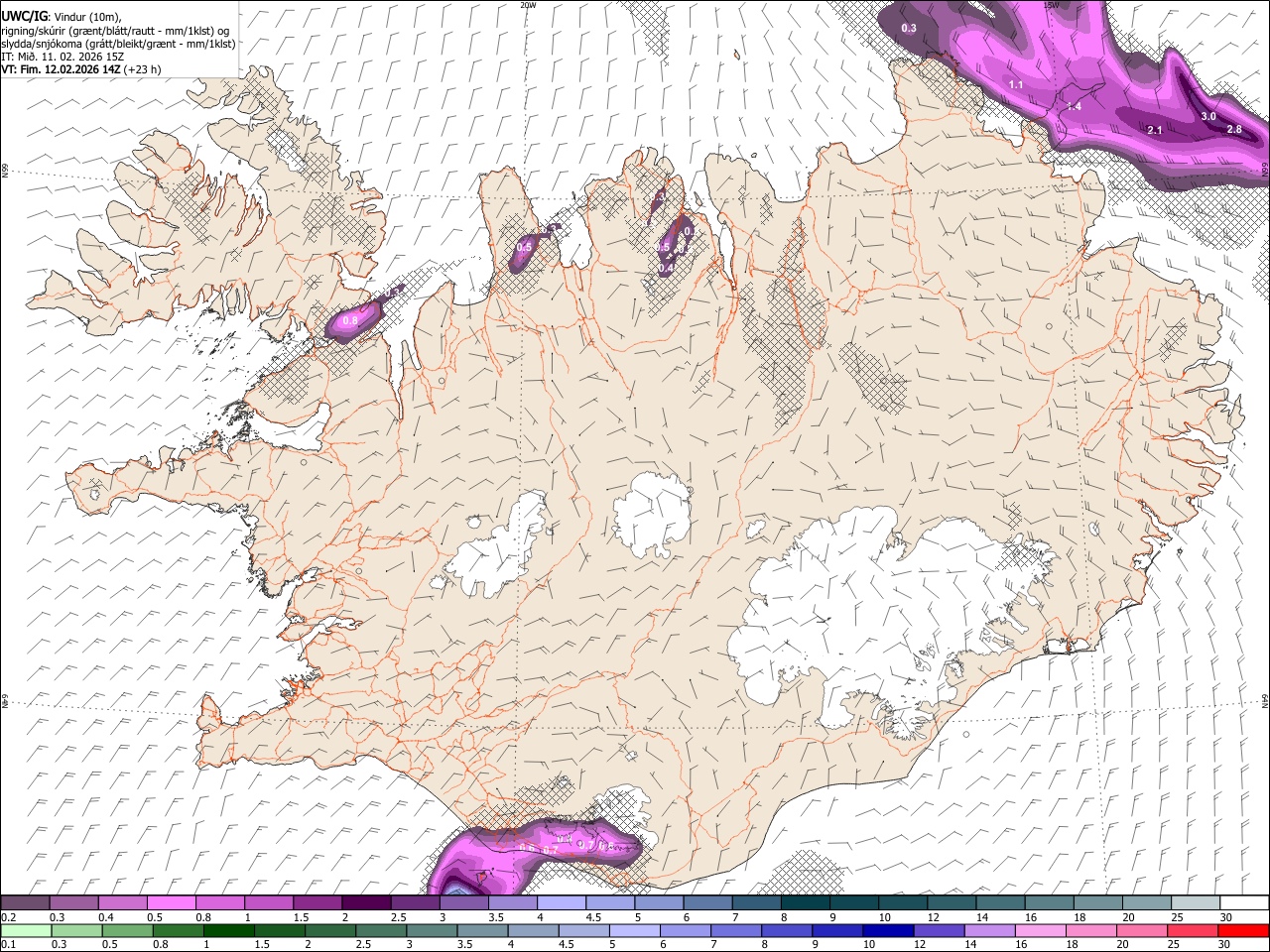
Task: Click the '20W' longitude label at top
Action: click(528, 5)
